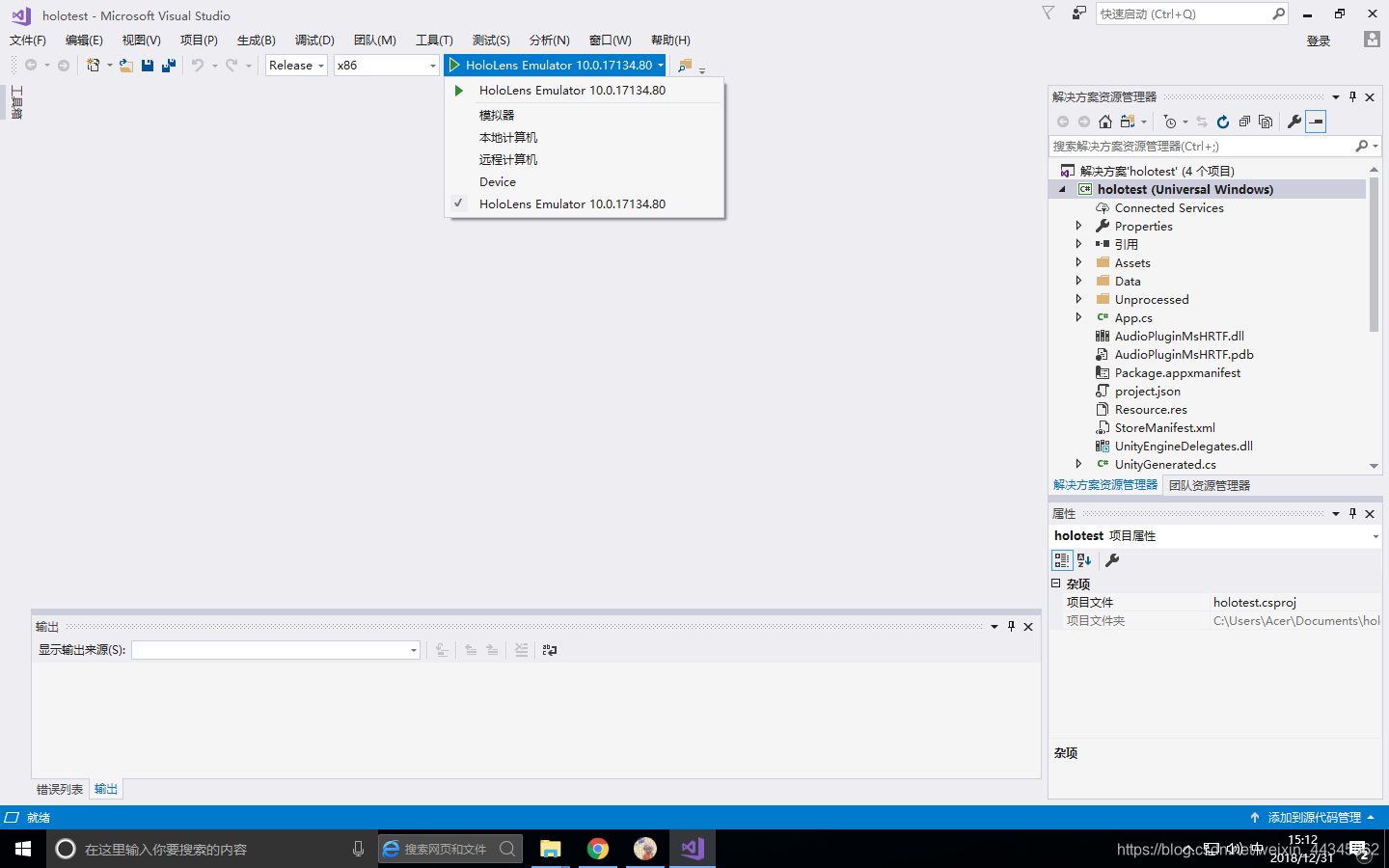Select project.json in the tree
Screen dimensions: 1389x868
tap(1148, 391)
